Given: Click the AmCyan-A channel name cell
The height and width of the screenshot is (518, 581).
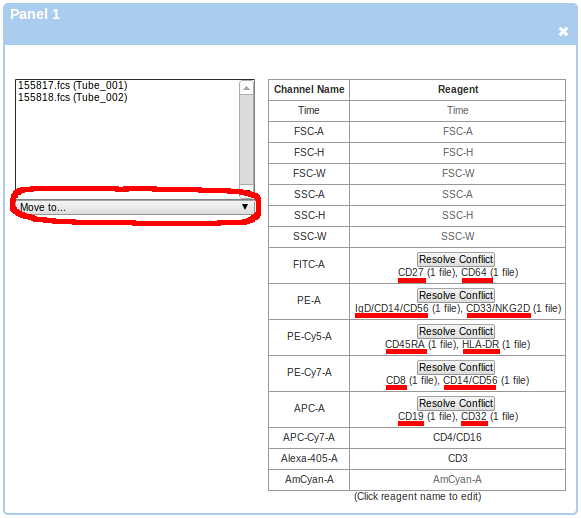Looking at the screenshot, I should pyautogui.click(x=309, y=479).
